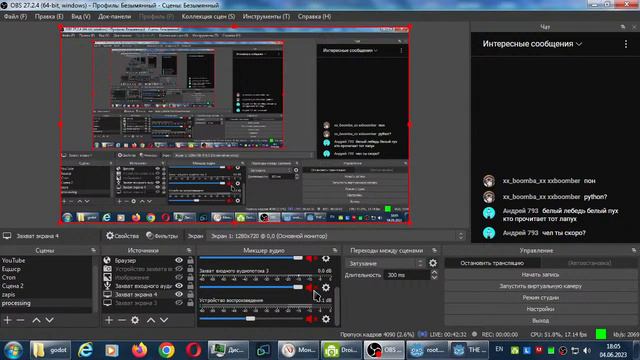Screen dimensions: 640x360
Task: Undock the Чат panel
Action: (x=623, y=27)
